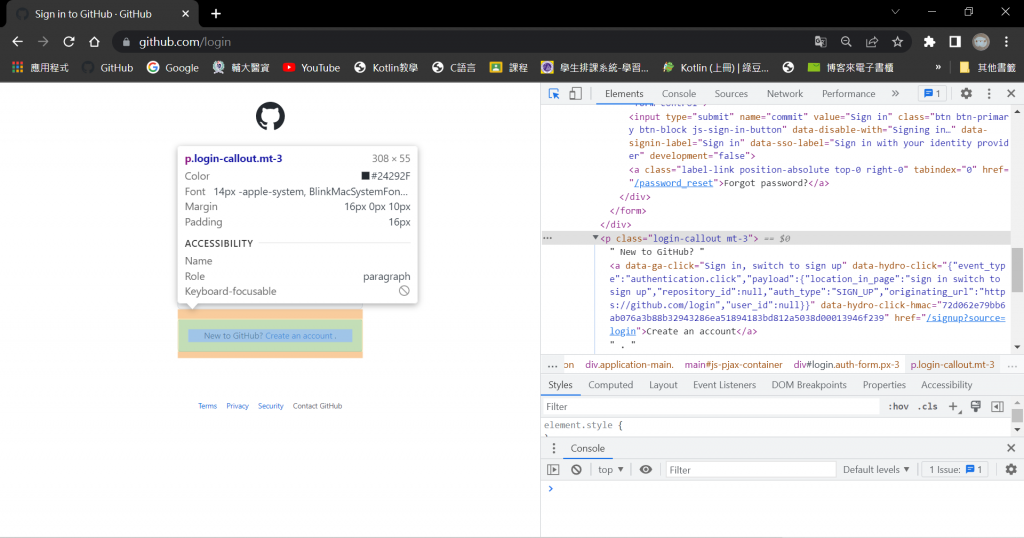Screen dimensions: 1024x538
Task: Open a new browser tab
Action: tap(216, 14)
